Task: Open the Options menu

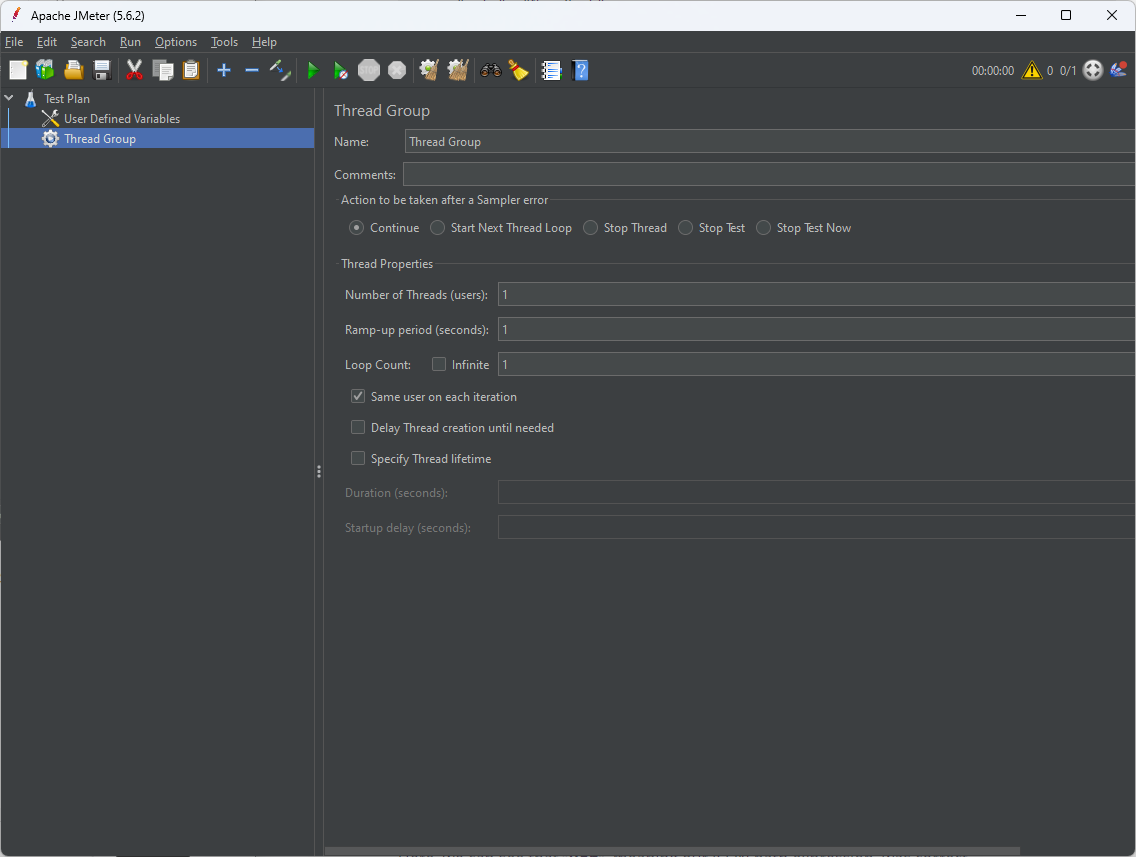Action: (x=176, y=42)
